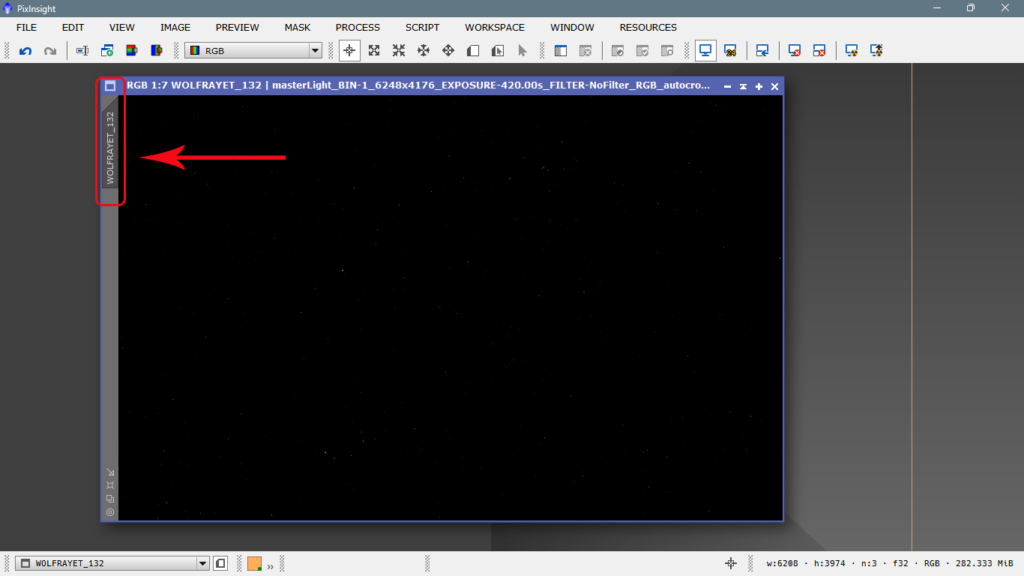Click the grayed mask checkmark icon

click(642, 51)
